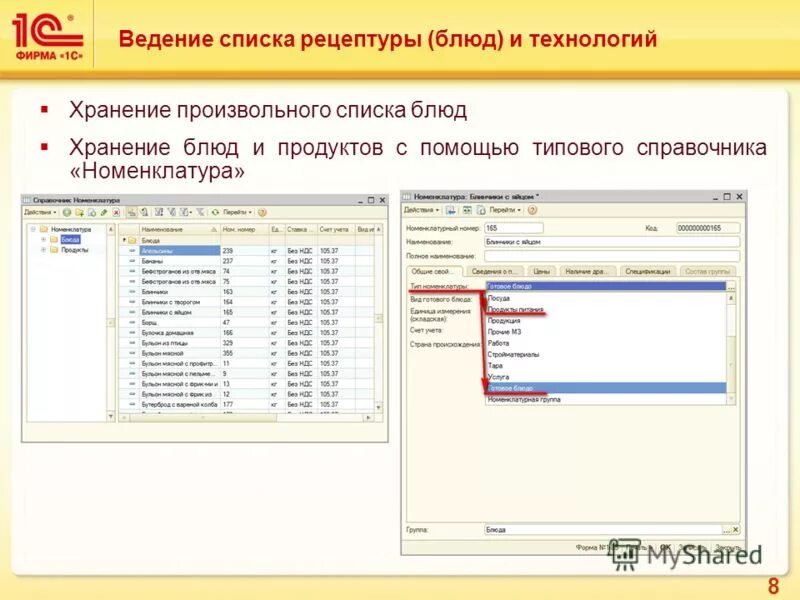Click the Ном. номер column header

244,230
